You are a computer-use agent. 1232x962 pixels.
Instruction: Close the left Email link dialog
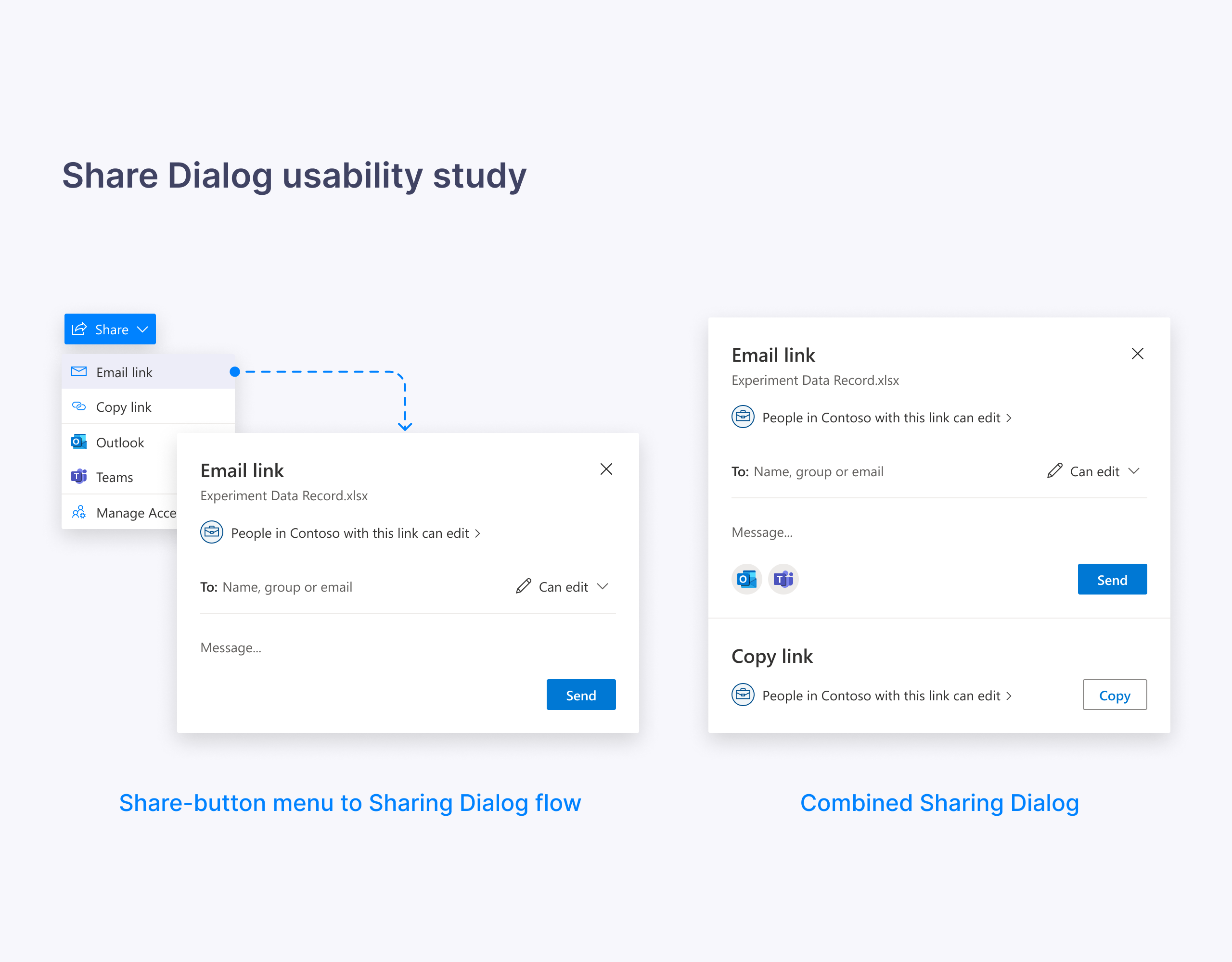pos(607,468)
